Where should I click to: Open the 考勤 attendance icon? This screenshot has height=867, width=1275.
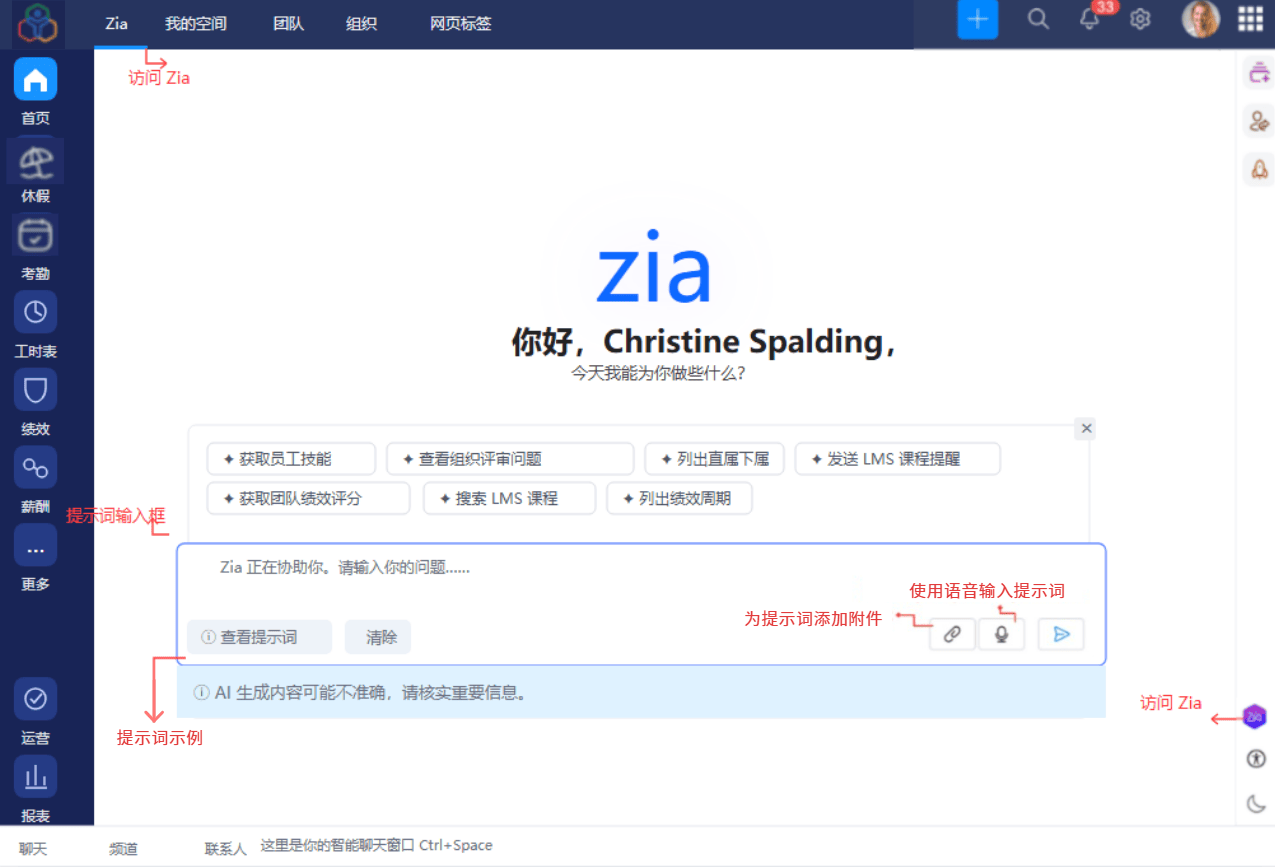35,235
